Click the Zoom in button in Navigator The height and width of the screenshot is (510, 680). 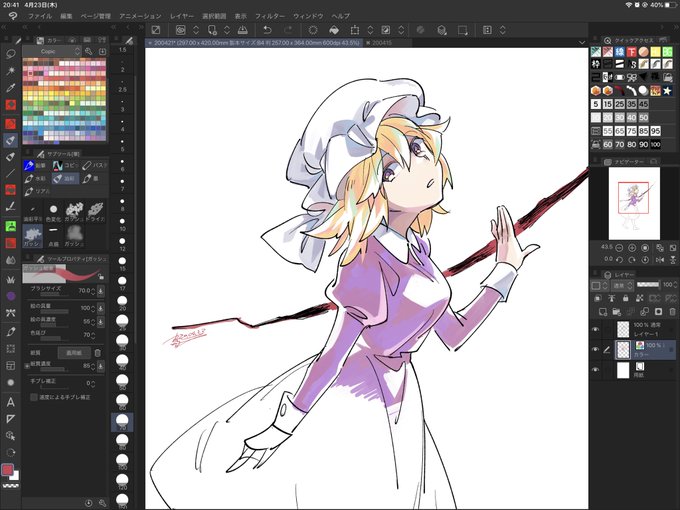[x=632, y=248]
